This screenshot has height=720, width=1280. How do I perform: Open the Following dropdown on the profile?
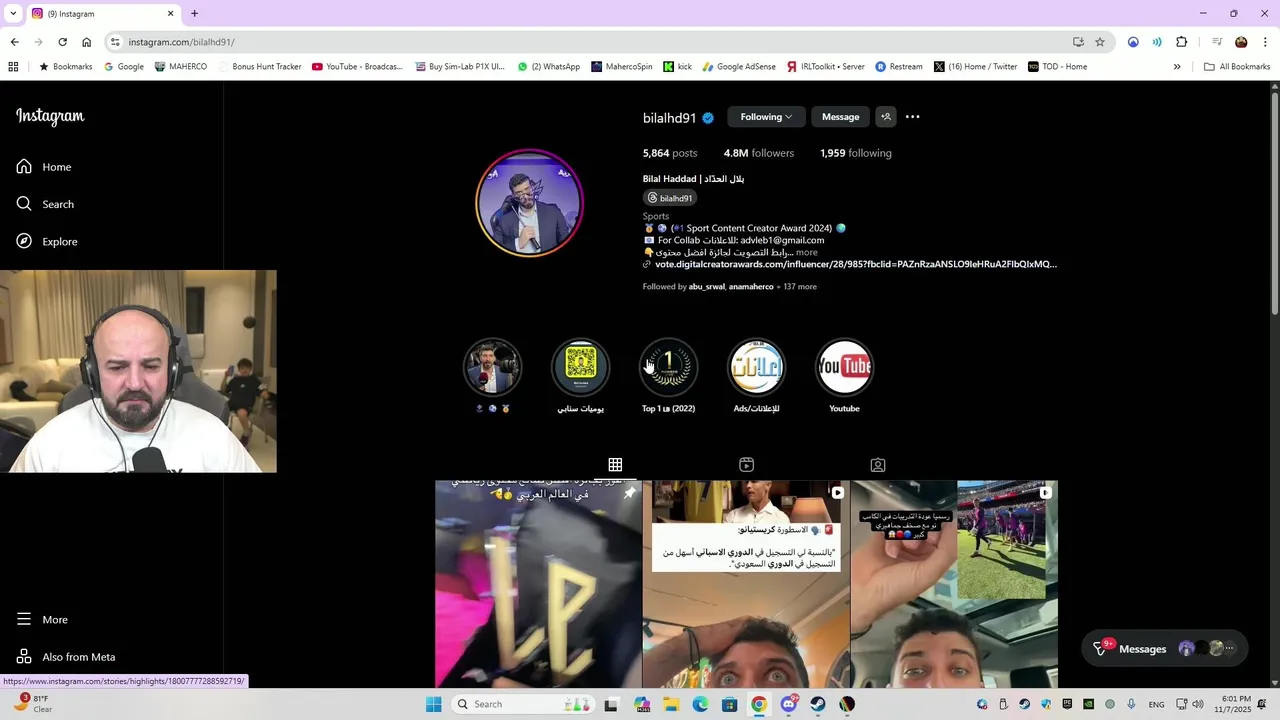coord(766,117)
